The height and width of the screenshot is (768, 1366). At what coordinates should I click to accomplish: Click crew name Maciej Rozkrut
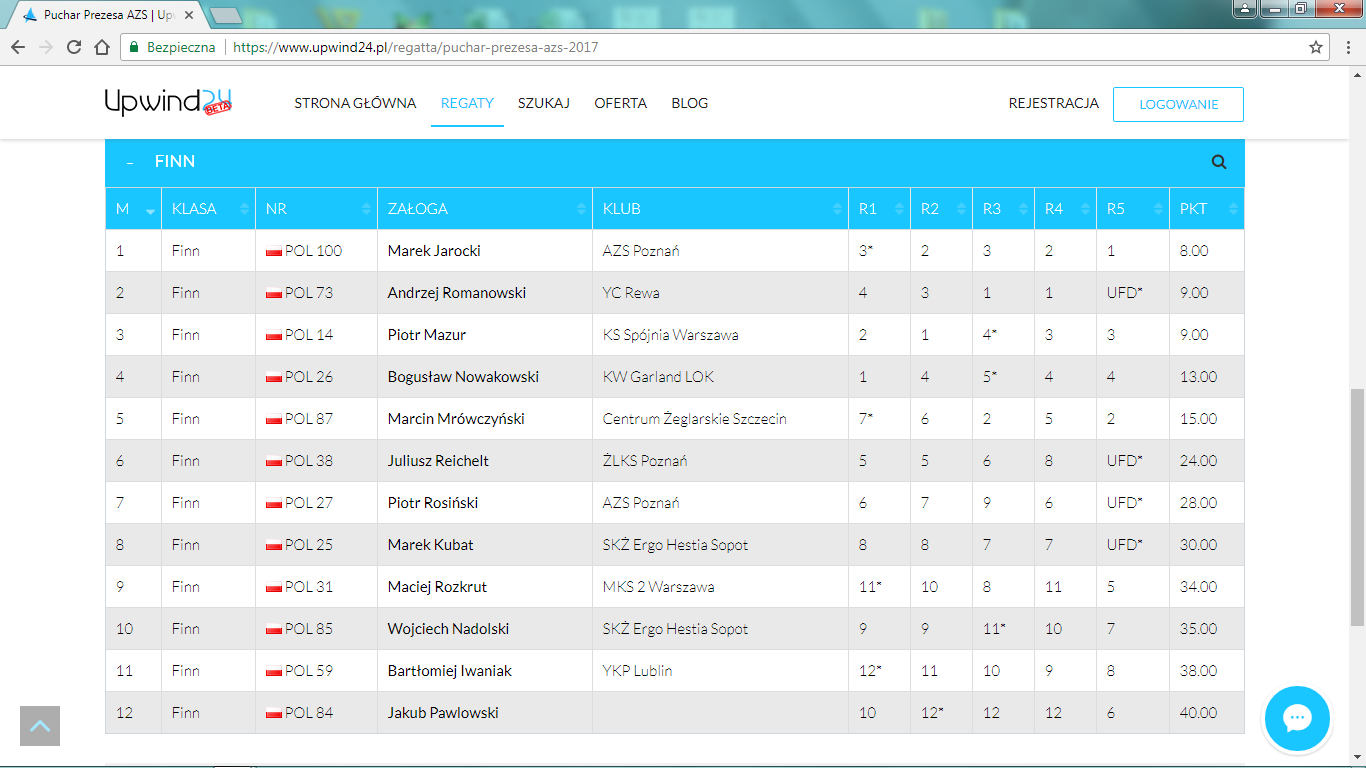click(437, 587)
